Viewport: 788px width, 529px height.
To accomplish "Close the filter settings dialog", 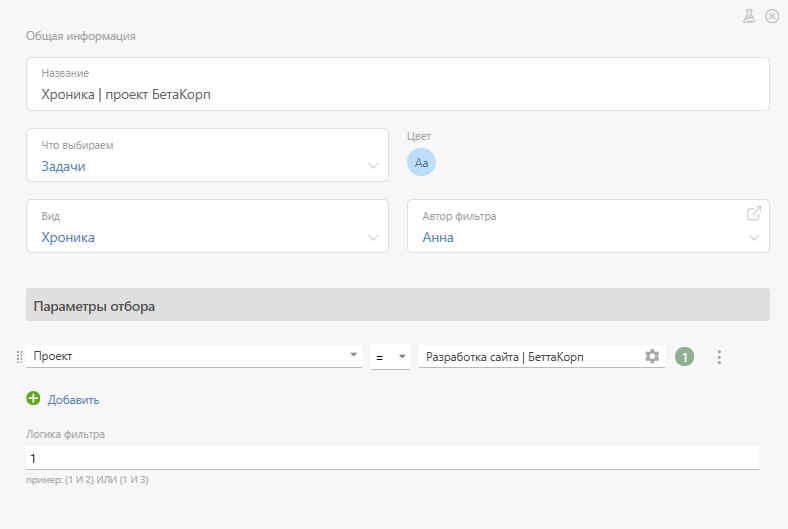I will (772, 16).
